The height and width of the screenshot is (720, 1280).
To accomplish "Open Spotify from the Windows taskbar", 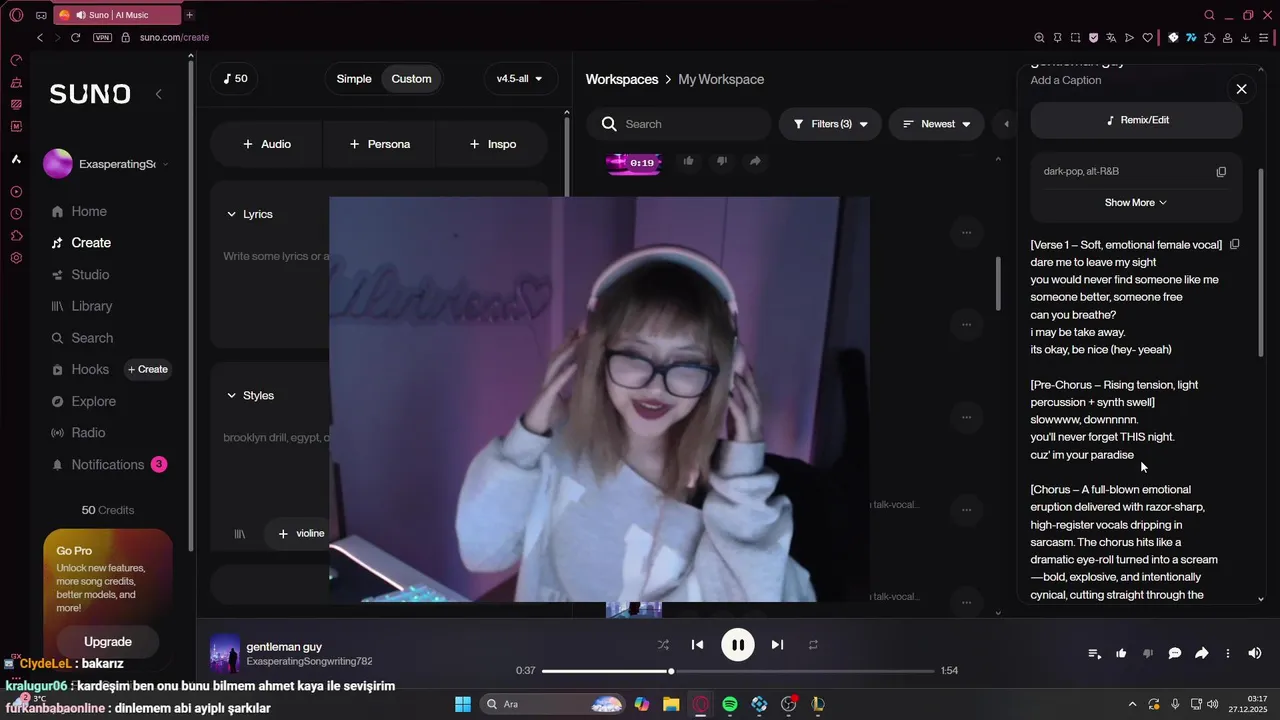I will [730, 704].
